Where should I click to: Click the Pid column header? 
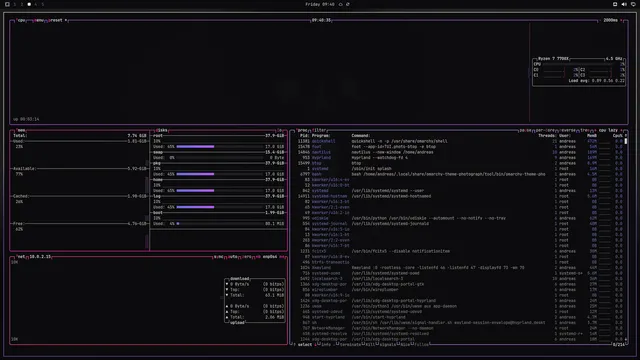coord(304,136)
